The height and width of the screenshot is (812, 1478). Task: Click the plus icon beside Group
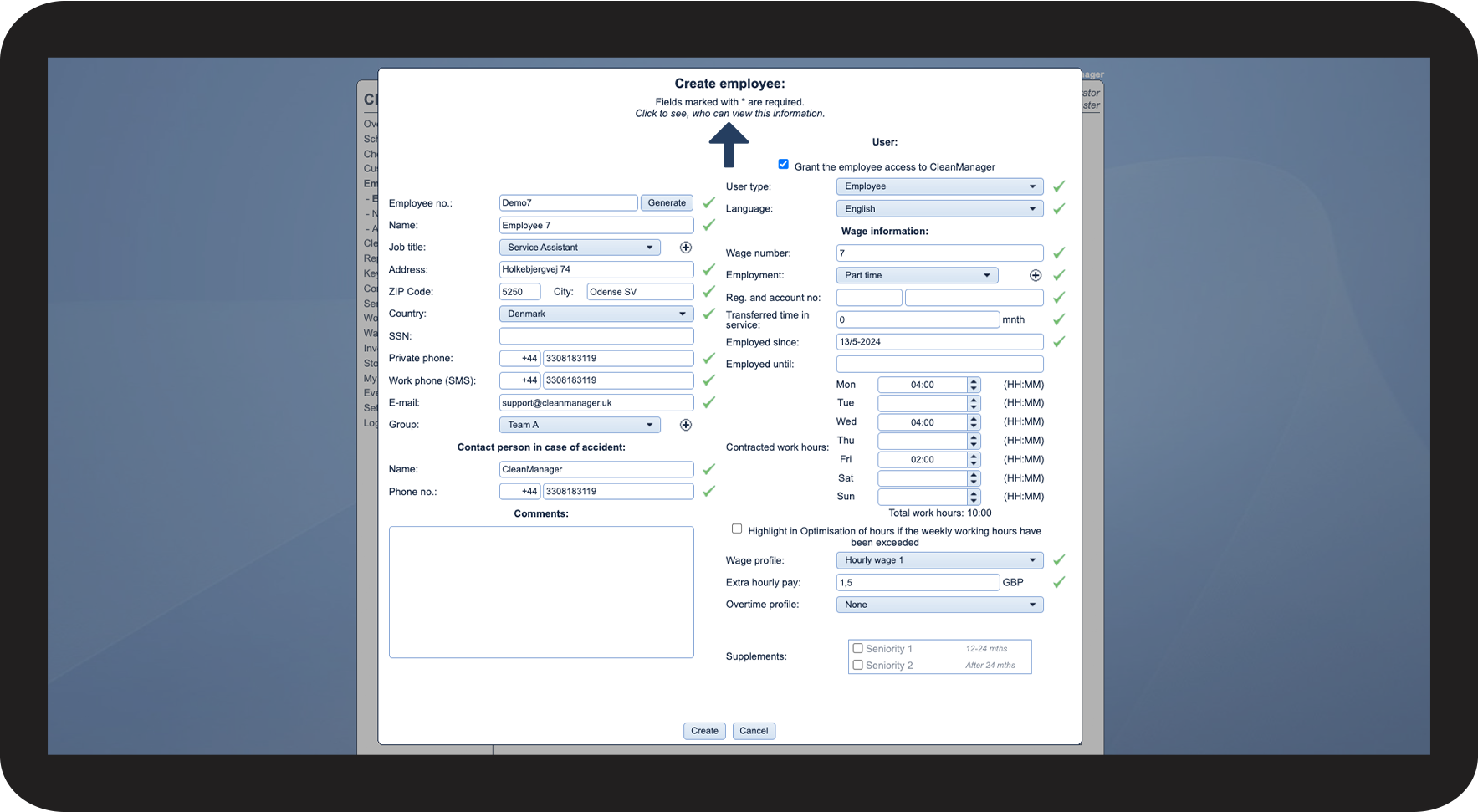(x=686, y=425)
